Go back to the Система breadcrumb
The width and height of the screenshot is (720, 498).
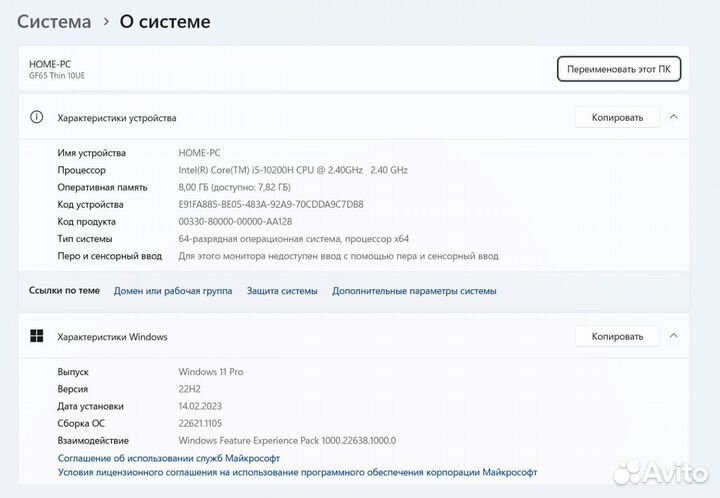pos(54,21)
